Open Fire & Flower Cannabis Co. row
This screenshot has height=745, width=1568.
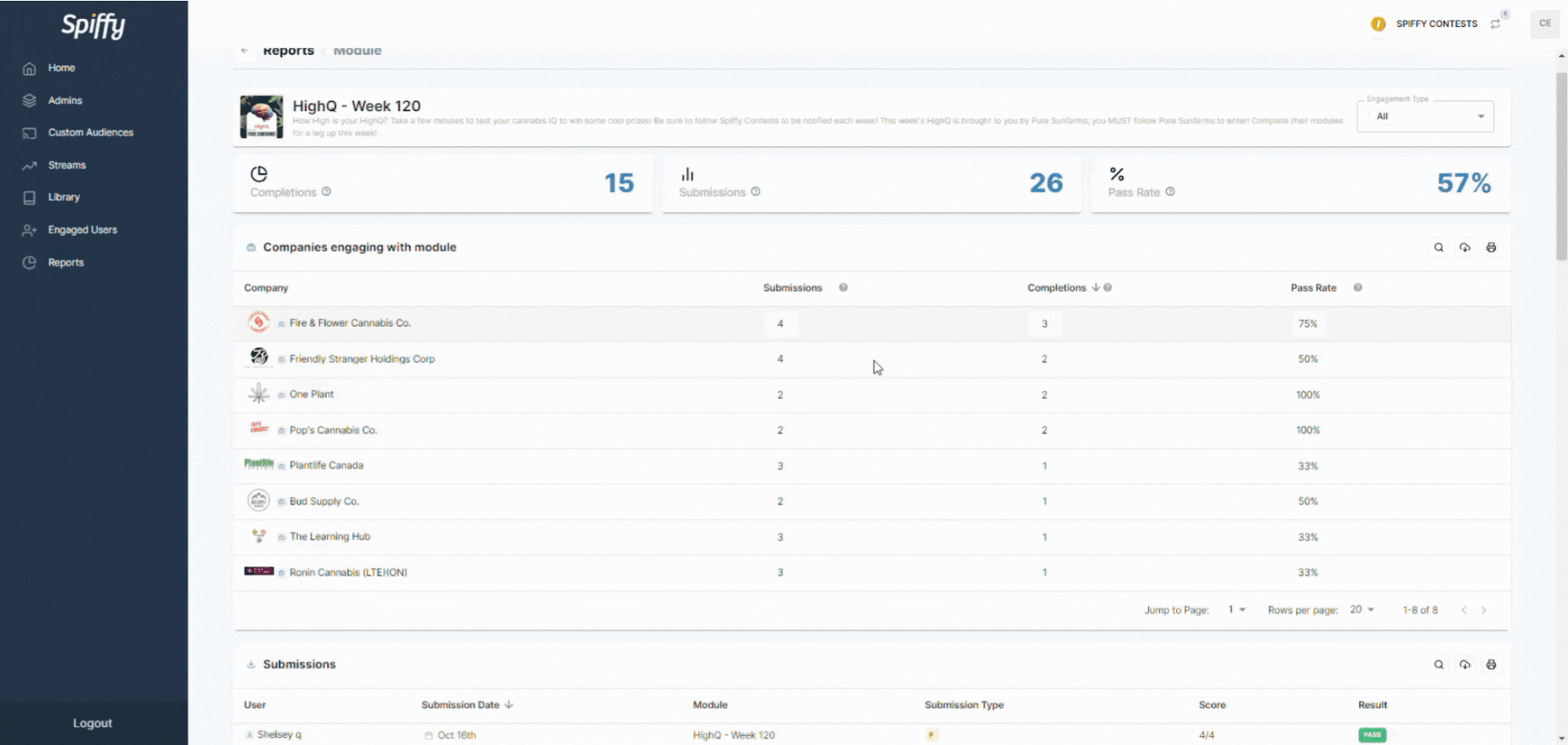tap(350, 323)
